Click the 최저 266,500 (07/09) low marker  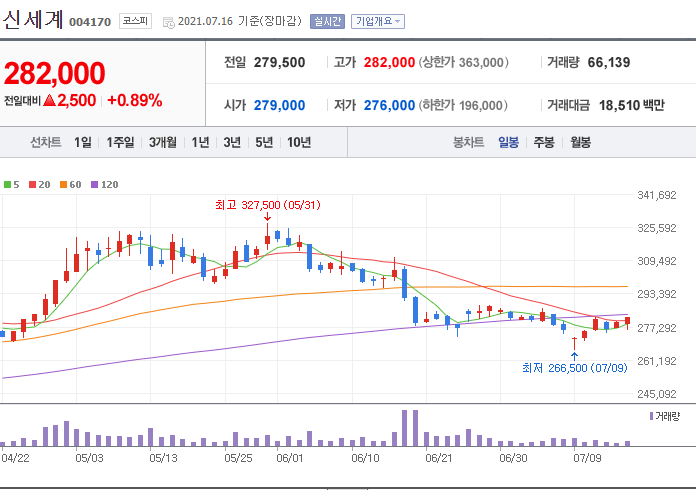coord(575,368)
